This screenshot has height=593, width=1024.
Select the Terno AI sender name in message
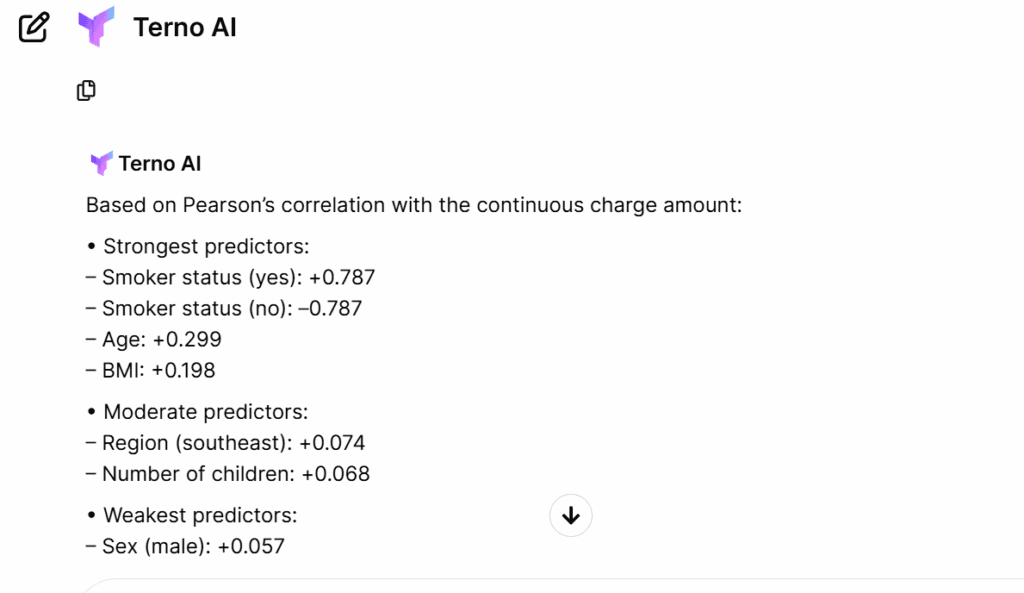(x=160, y=164)
